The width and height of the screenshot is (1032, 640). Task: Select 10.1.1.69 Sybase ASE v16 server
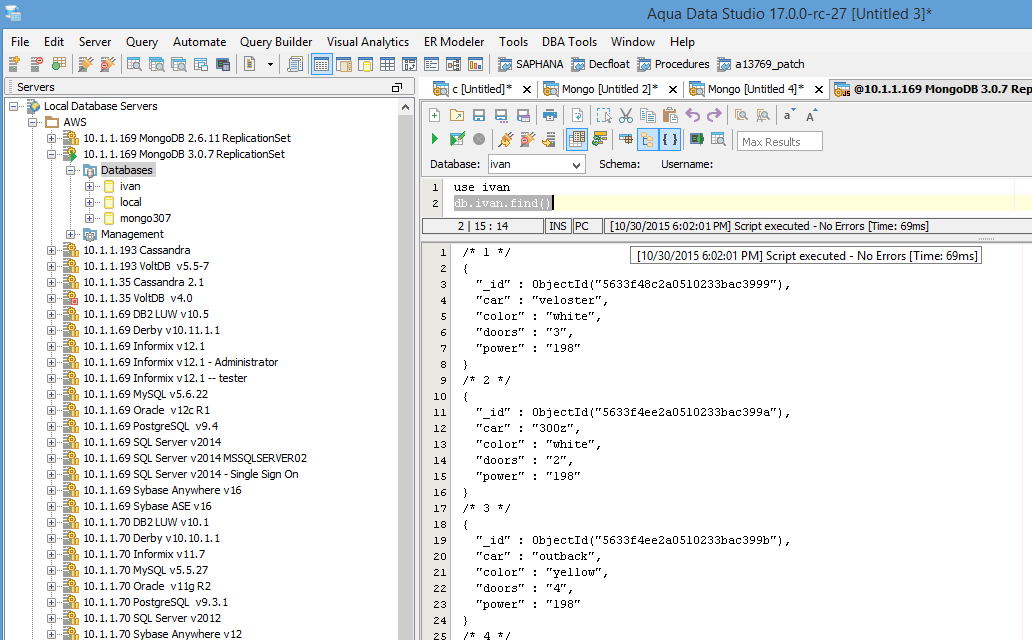coord(147,506)
